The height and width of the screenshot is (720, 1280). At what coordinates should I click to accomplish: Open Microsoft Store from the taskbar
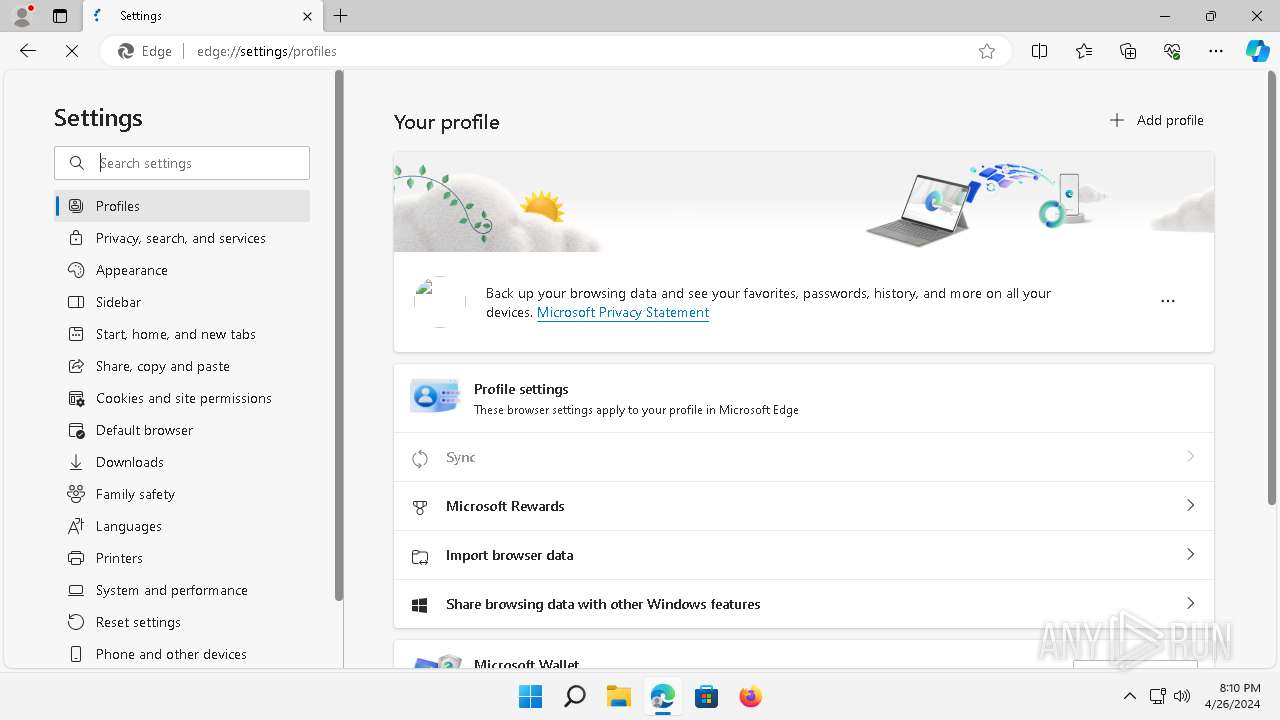706,696
